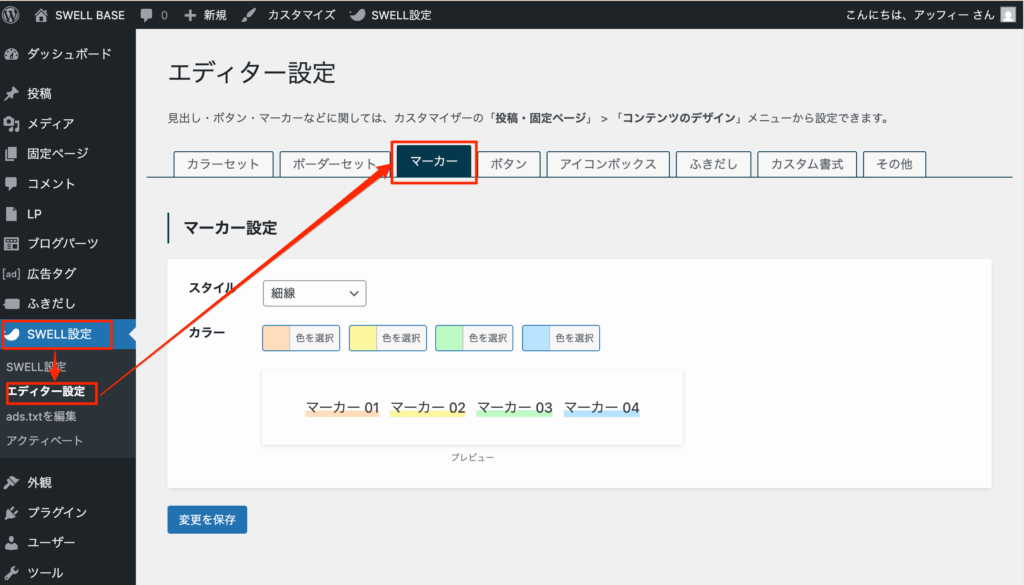1024x585 pixels.
Task: Expand the 外観 sidebar menu
Action: (10, 482)
